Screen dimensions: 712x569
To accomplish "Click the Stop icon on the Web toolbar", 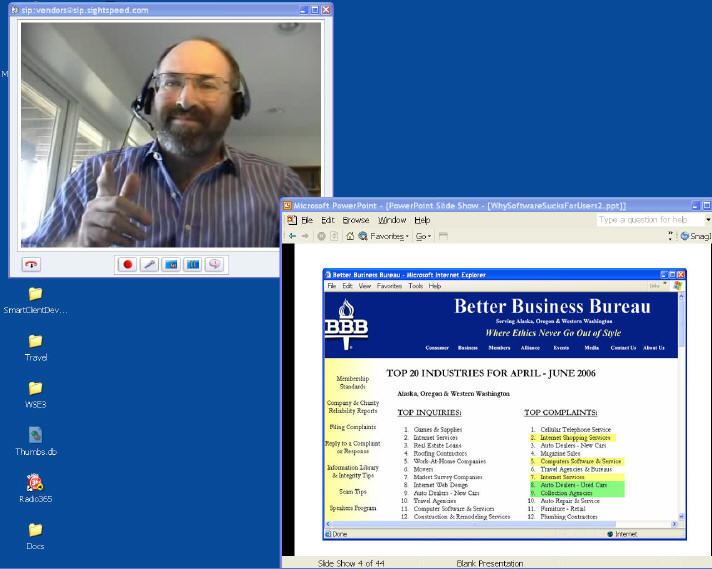I will [x=321, y=236].
